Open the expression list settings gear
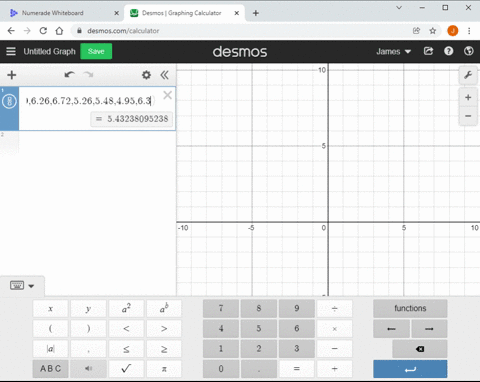 (x=146, y=75)
